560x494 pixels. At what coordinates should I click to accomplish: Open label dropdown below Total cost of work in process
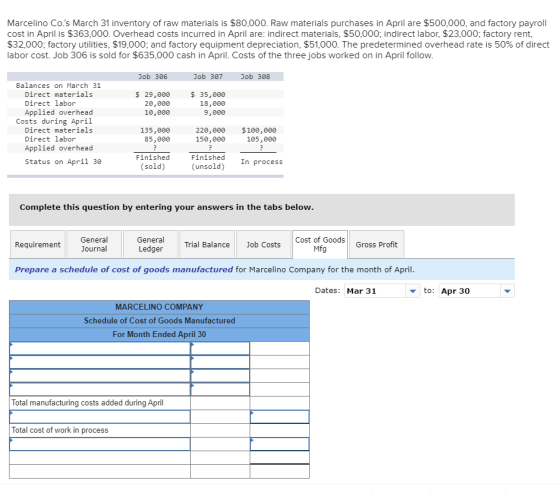click(100, 444)
